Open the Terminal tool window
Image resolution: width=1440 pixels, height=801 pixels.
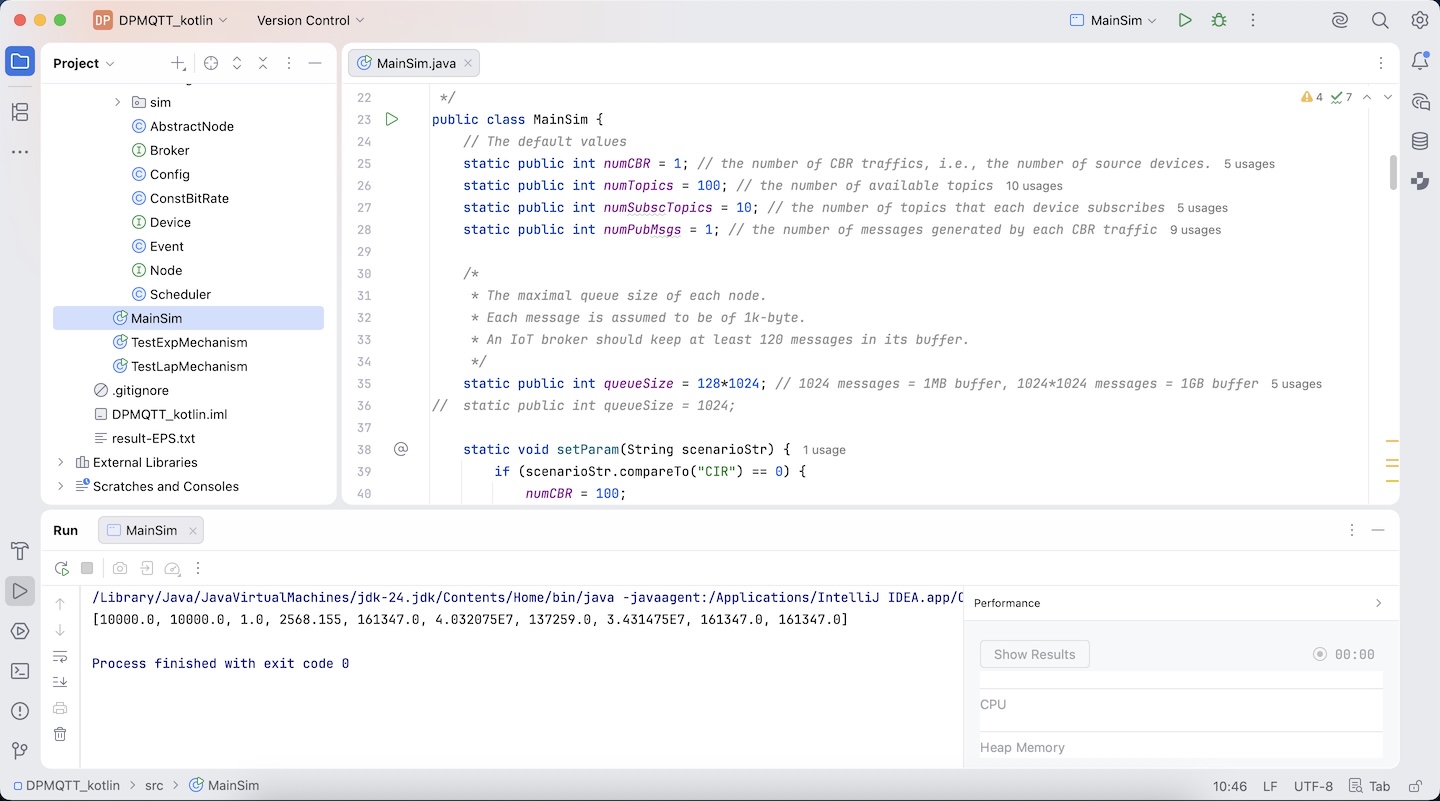tap(20, 671)
